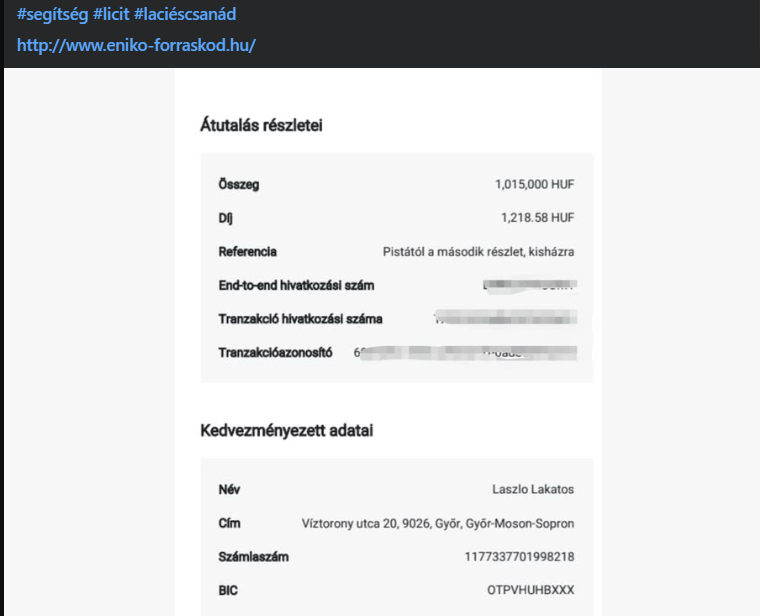This screenshot has height=616, width=760.
Task: Click the Tranzakcióazonosító label
Action: 275,353
